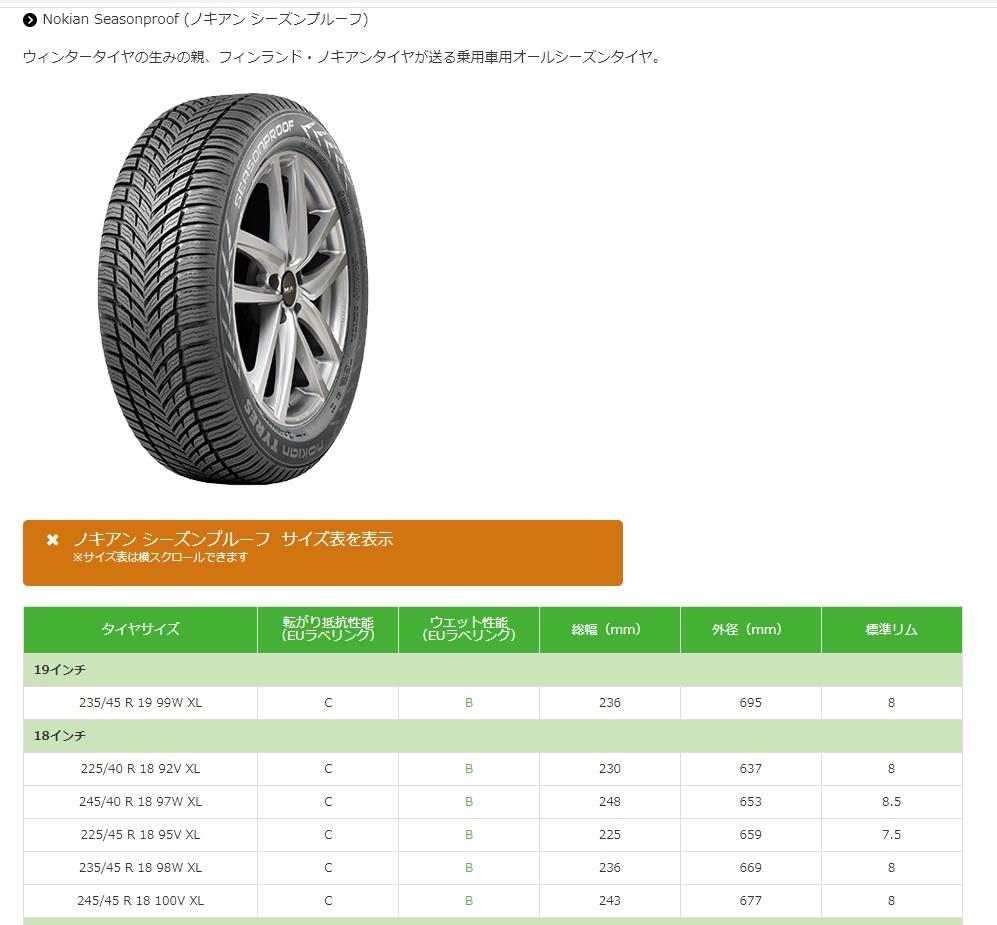Click wet grade B in the 245/40 R 18 row
The height and width of the screenshot is (925, 997).
(x=469, y=802)
